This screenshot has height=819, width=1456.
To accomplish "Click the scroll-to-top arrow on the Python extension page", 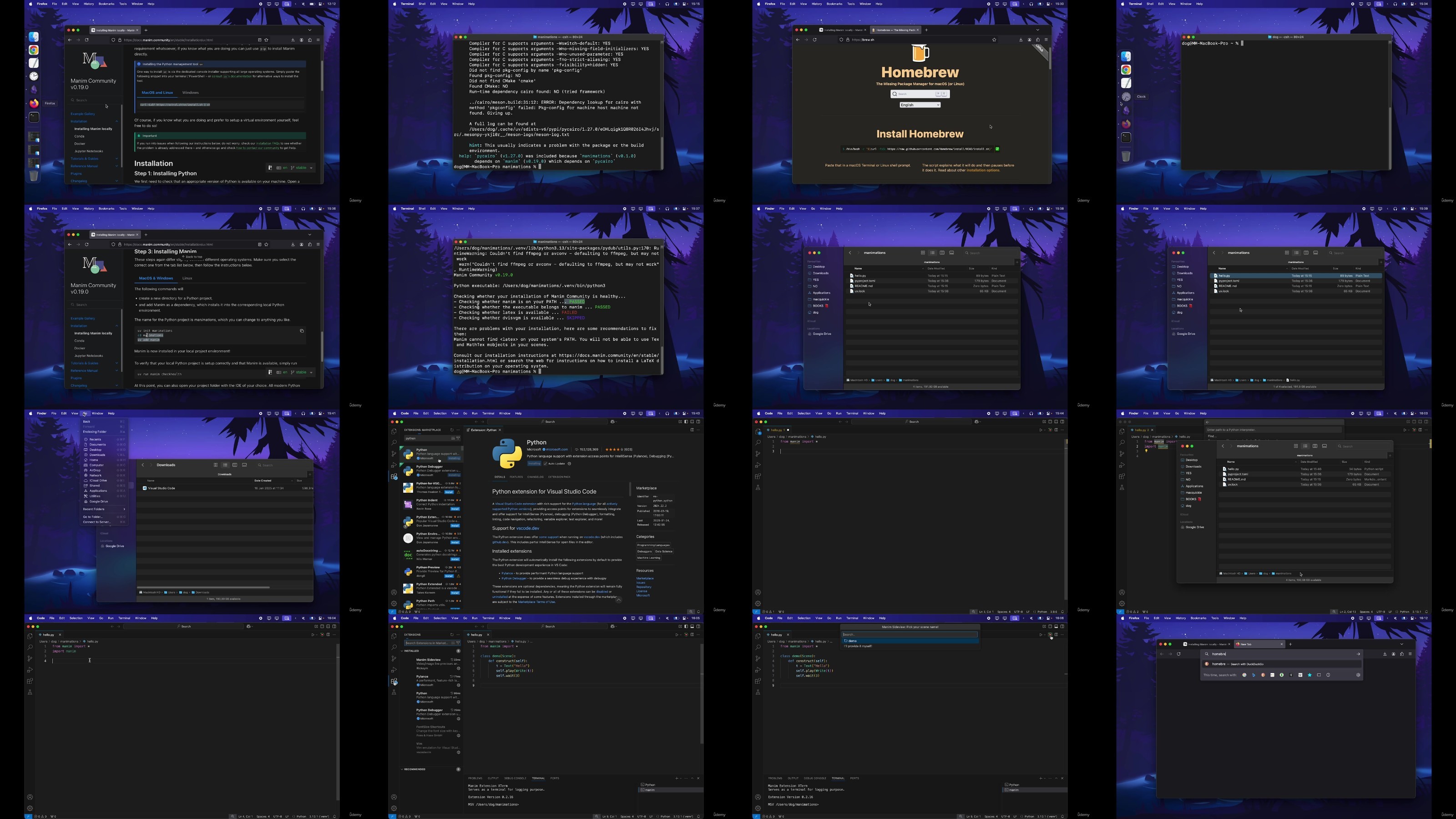I will coord(618,600).
